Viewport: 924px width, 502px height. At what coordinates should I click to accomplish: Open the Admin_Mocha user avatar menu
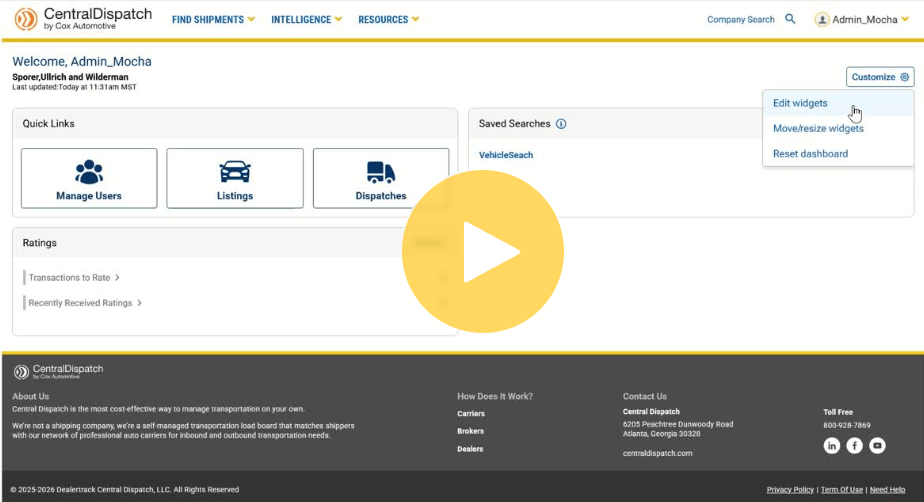[822, 19]
